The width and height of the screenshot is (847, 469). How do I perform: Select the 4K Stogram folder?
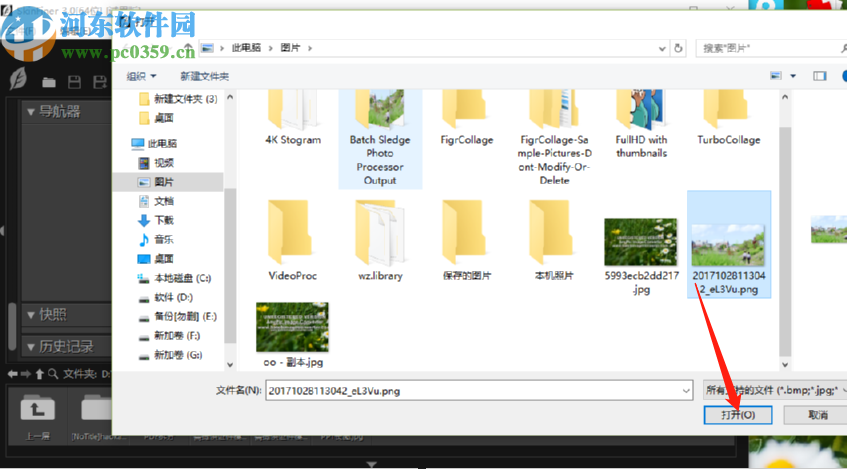point(293,118)
